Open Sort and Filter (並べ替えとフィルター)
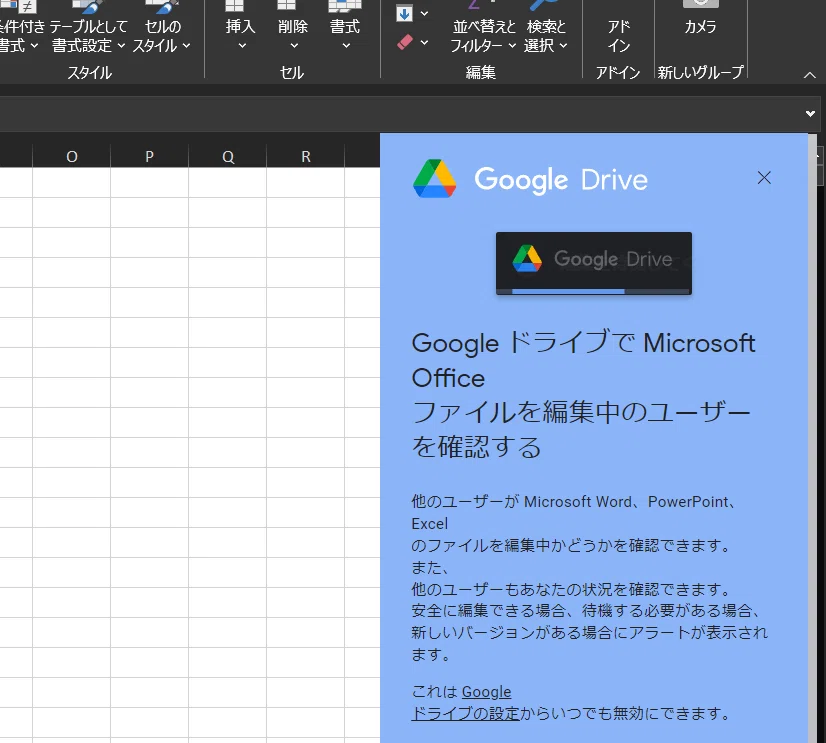The width and height of the screenshot is (826, 743). click(484, 26)
